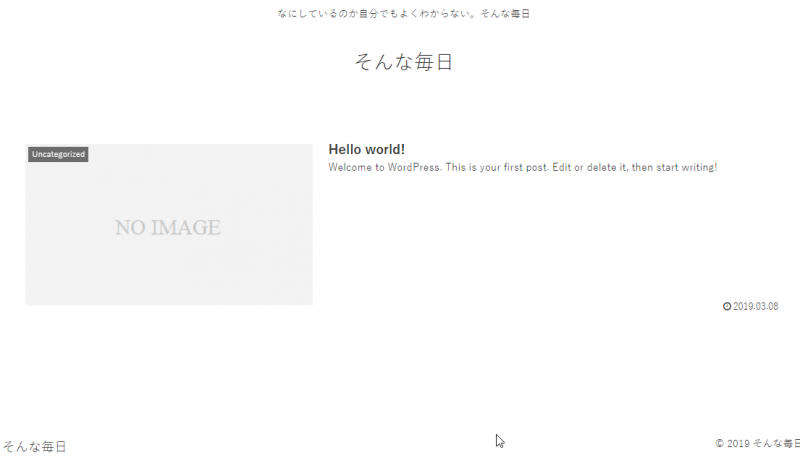Click the footer site name そんな毎日 link
This screenshot has height=463, width=800.
point(34,447)
